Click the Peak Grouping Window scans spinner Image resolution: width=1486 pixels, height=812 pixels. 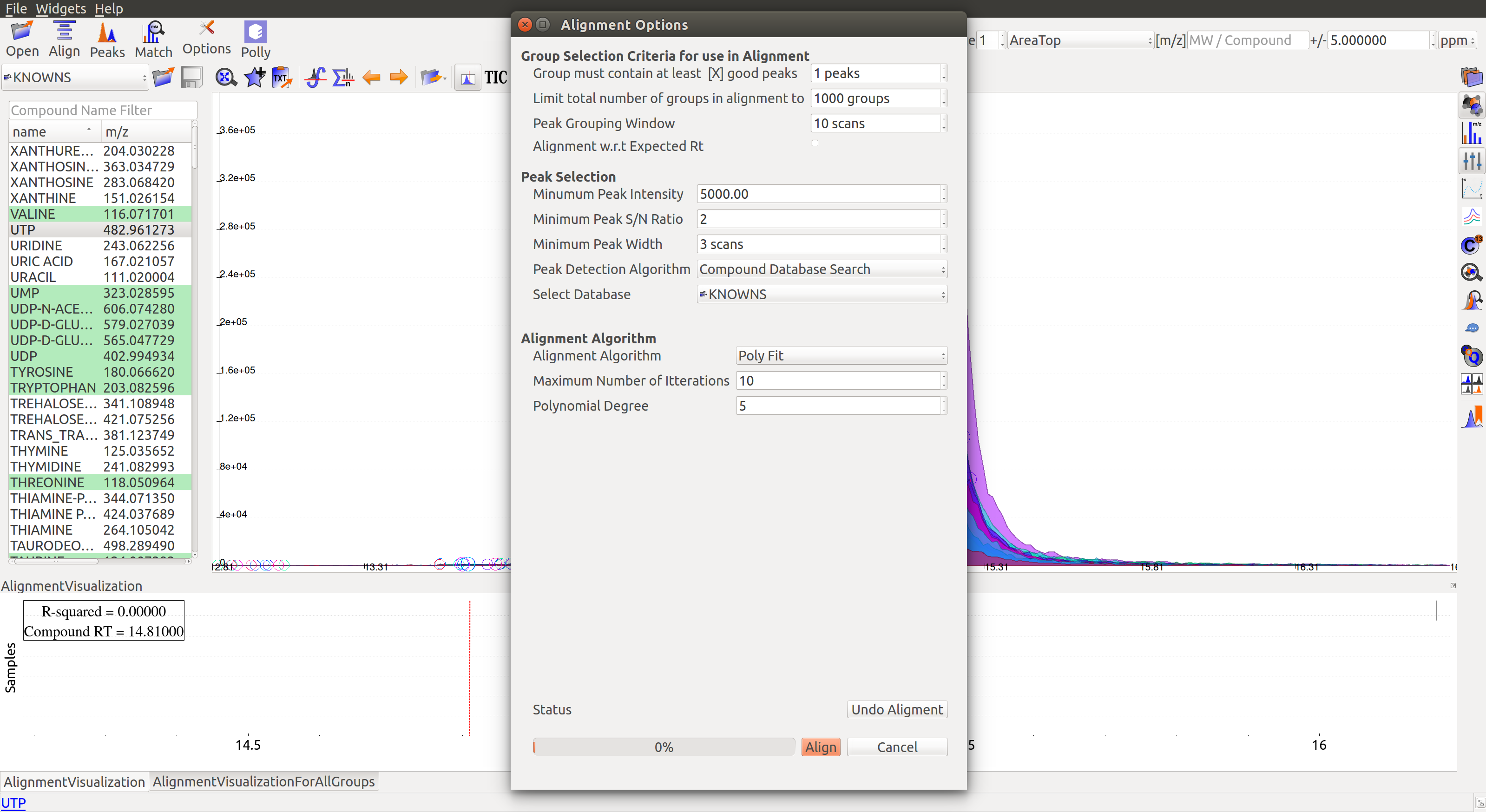[x=879, y=124]
